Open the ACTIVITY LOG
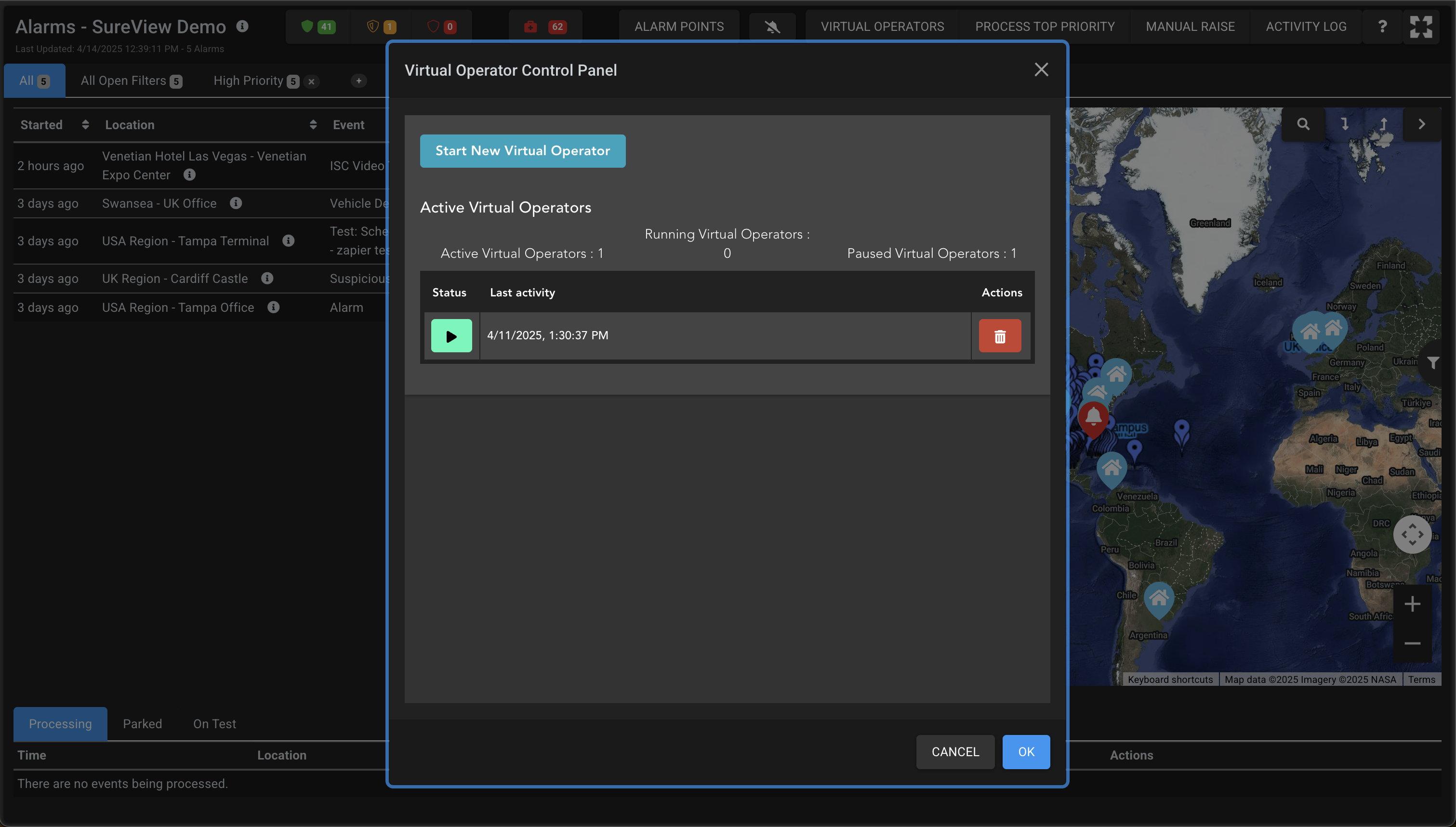The width and height of the screenshot is (1456, 827). point(1306,27)
